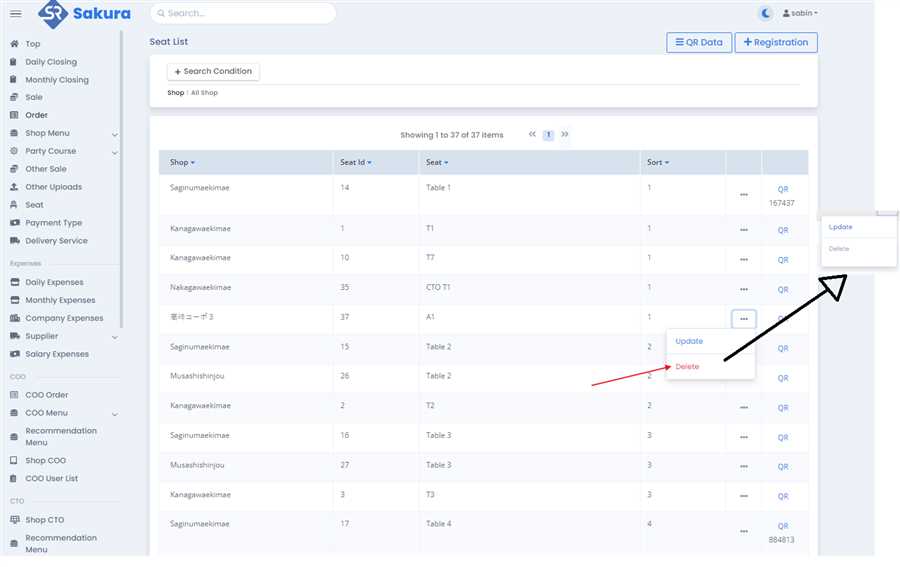
Task: Open the Delivery Service sidebar item
Action: 56,241
